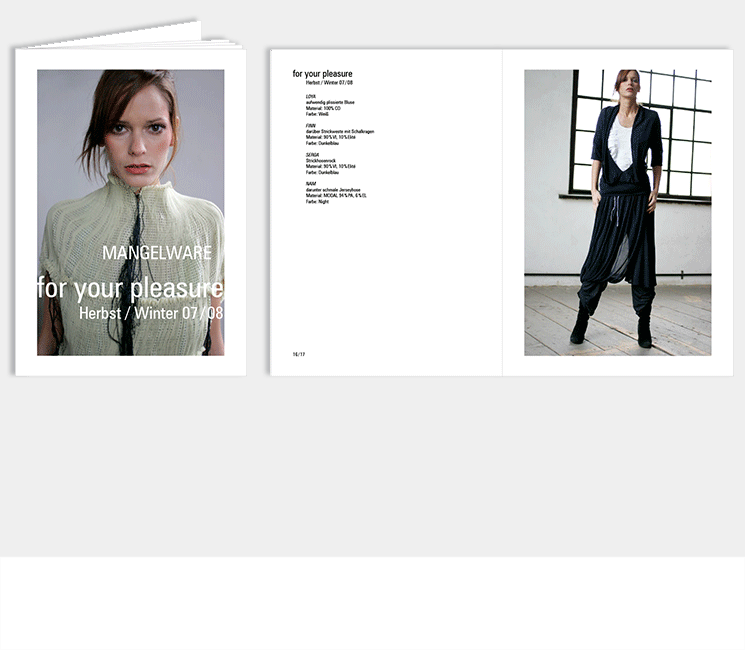Viewport: 745px width, 650px height.
Task: Click the 'darunter schmale Jerseyhose' line
Action: click(333, 190)
